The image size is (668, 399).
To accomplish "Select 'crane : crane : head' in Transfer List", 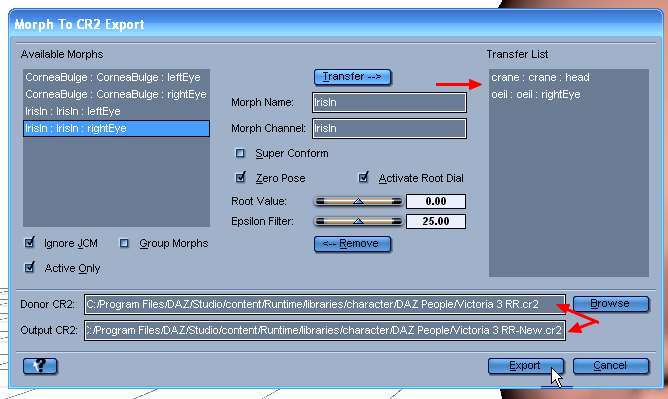I will coord(569,78).
